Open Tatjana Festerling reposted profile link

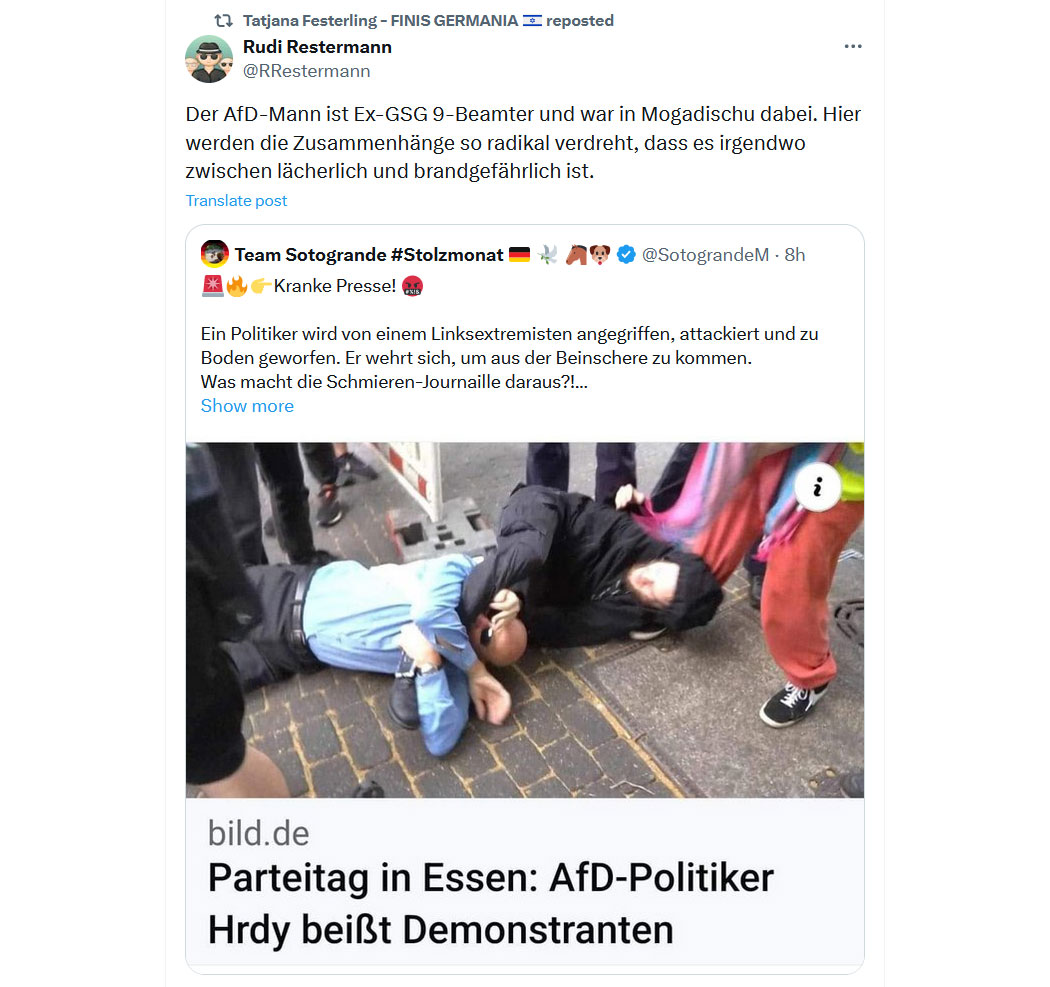[428, 21]
